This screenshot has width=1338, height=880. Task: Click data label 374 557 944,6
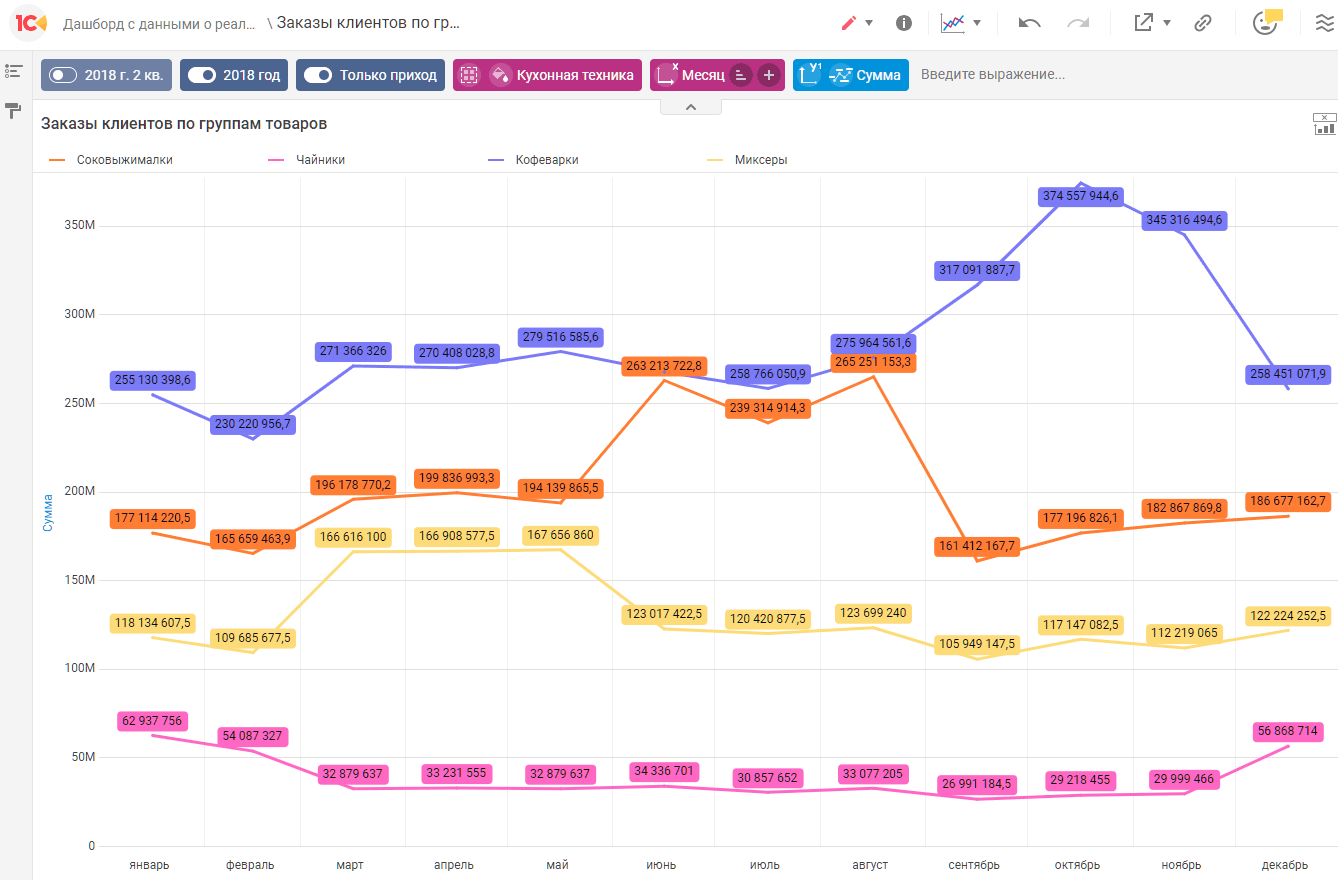point(1079,196)
